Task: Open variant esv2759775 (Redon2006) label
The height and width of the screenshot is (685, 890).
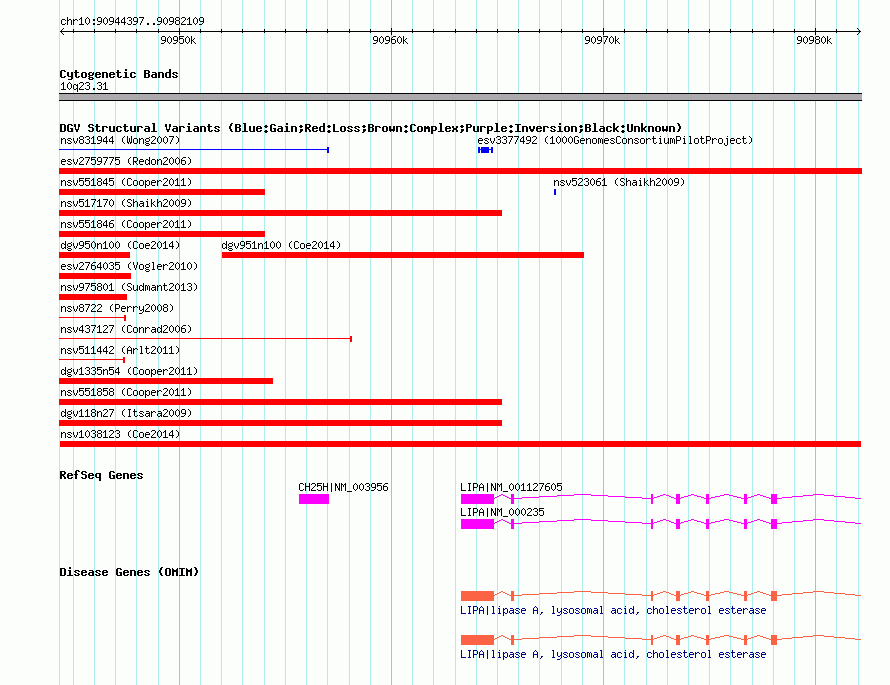Action: point(126,161)
